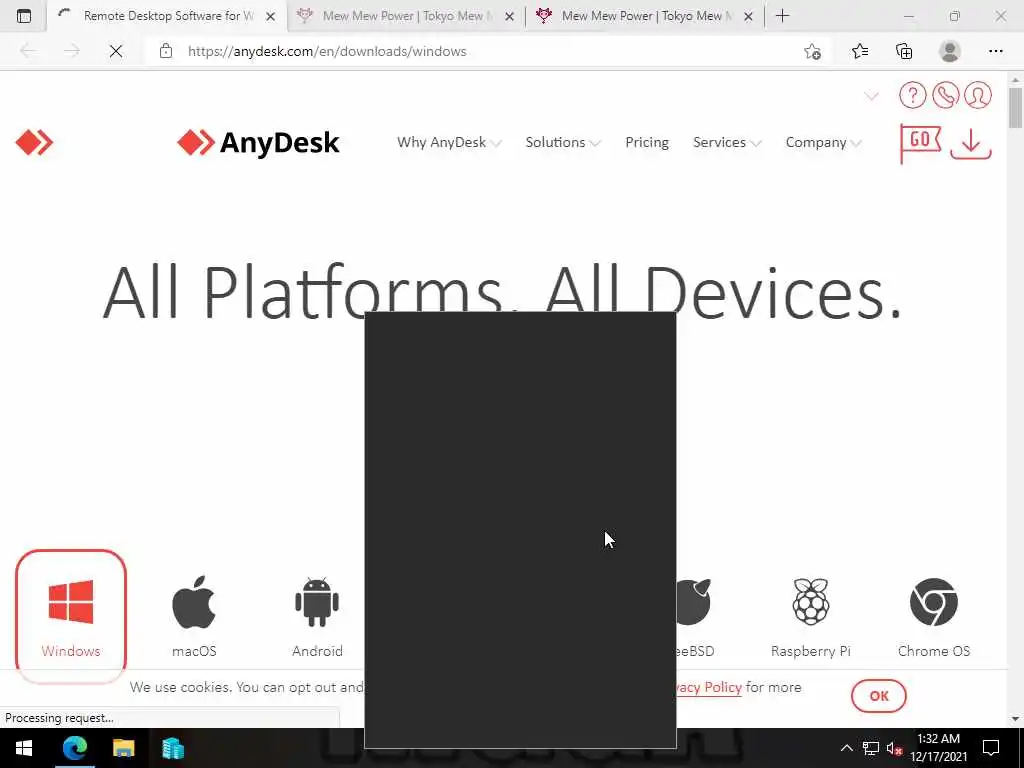
Task: Open the Favorites list icon
Action: 859,51
